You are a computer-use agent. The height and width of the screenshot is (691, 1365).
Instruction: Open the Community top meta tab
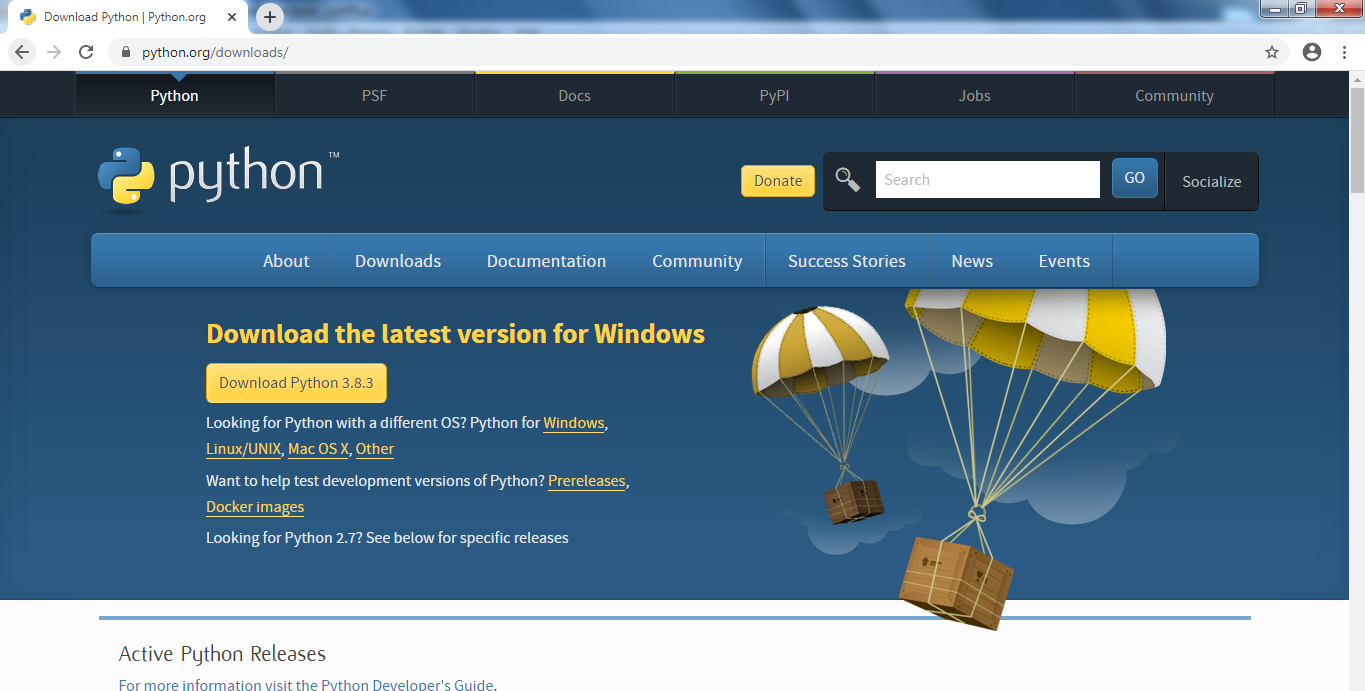pos(1175,96)
